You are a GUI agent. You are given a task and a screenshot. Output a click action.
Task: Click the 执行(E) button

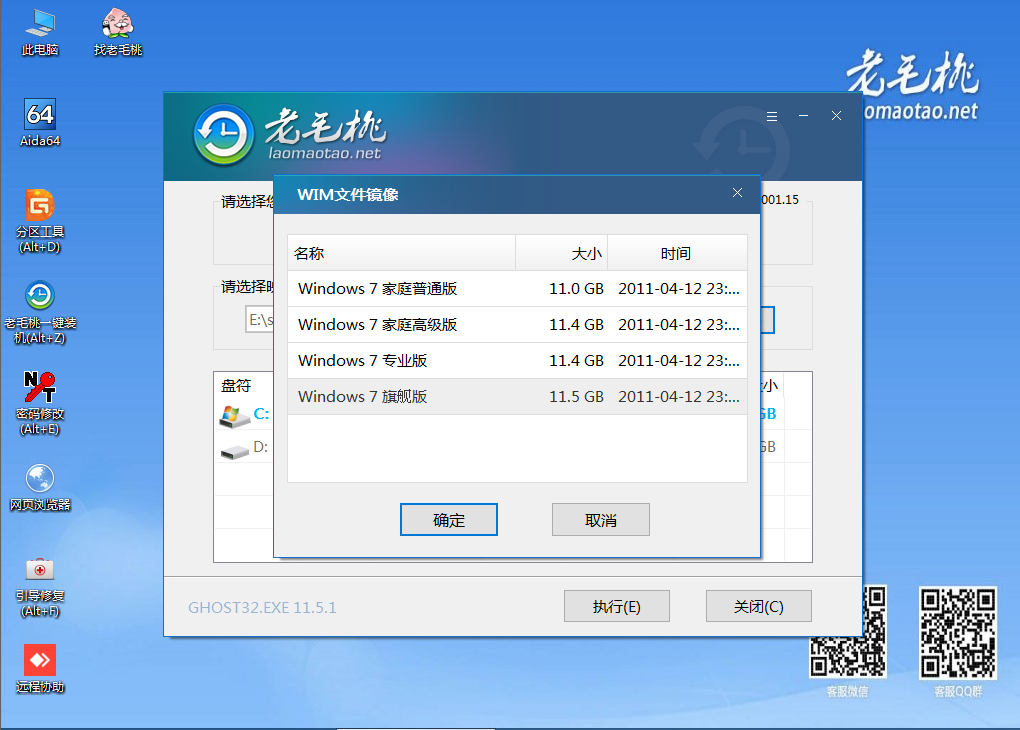point(617,606)
